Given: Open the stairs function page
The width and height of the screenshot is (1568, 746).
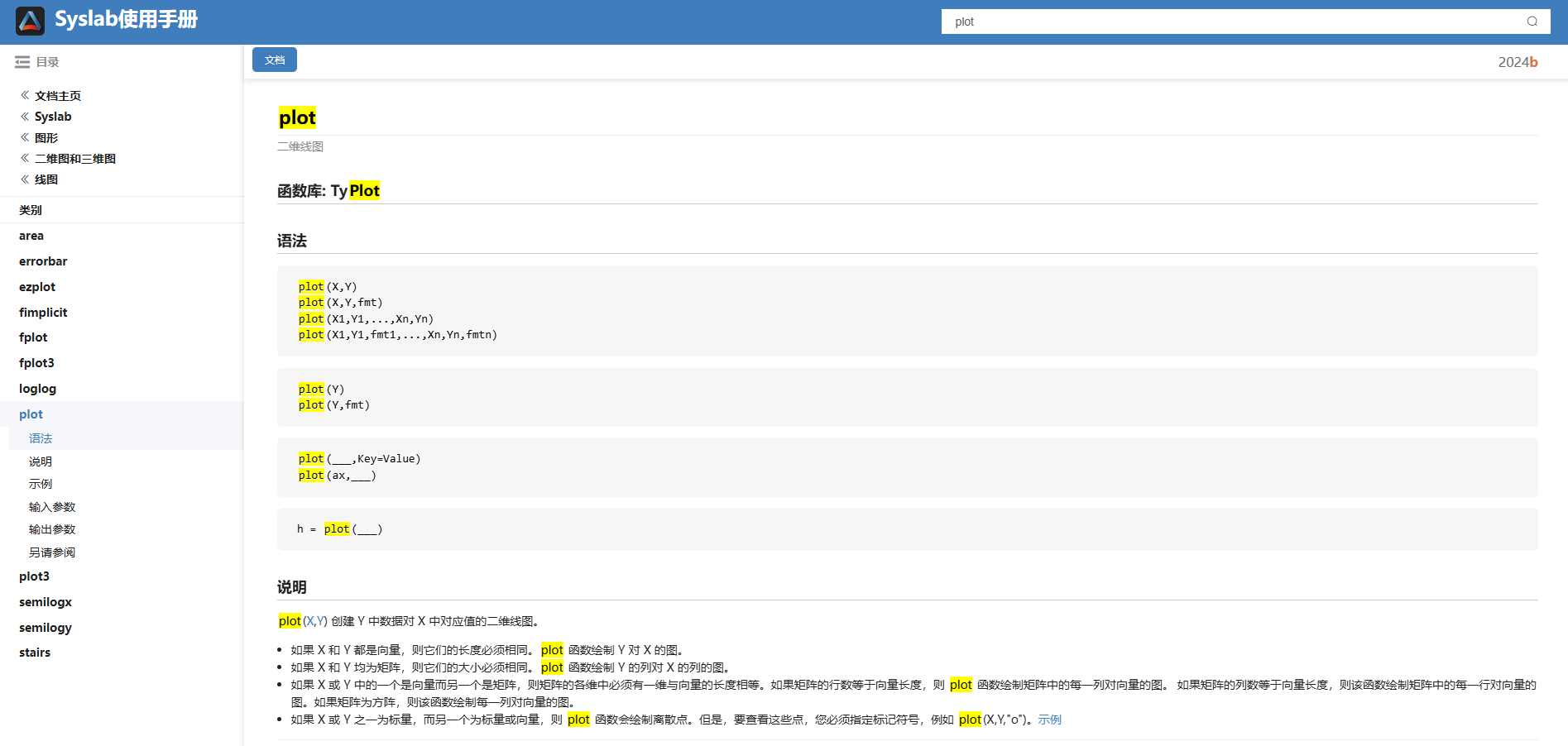Looking at the screenshot, I should pos(35,653).
